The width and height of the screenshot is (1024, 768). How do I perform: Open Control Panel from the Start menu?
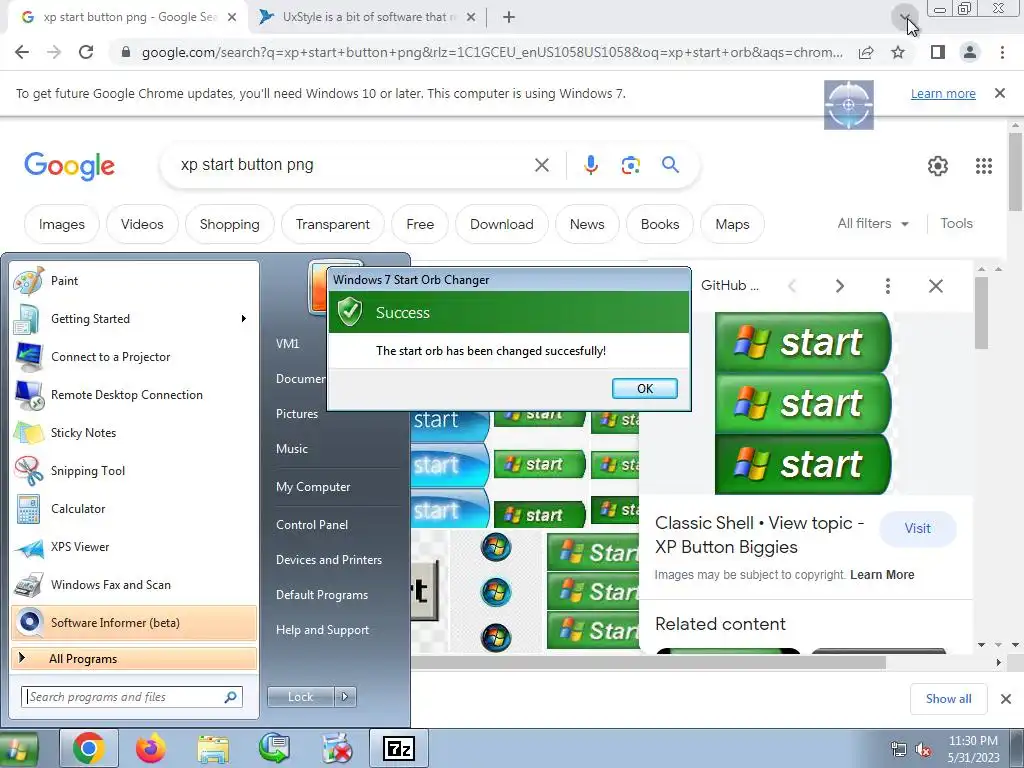pos(312,524)
